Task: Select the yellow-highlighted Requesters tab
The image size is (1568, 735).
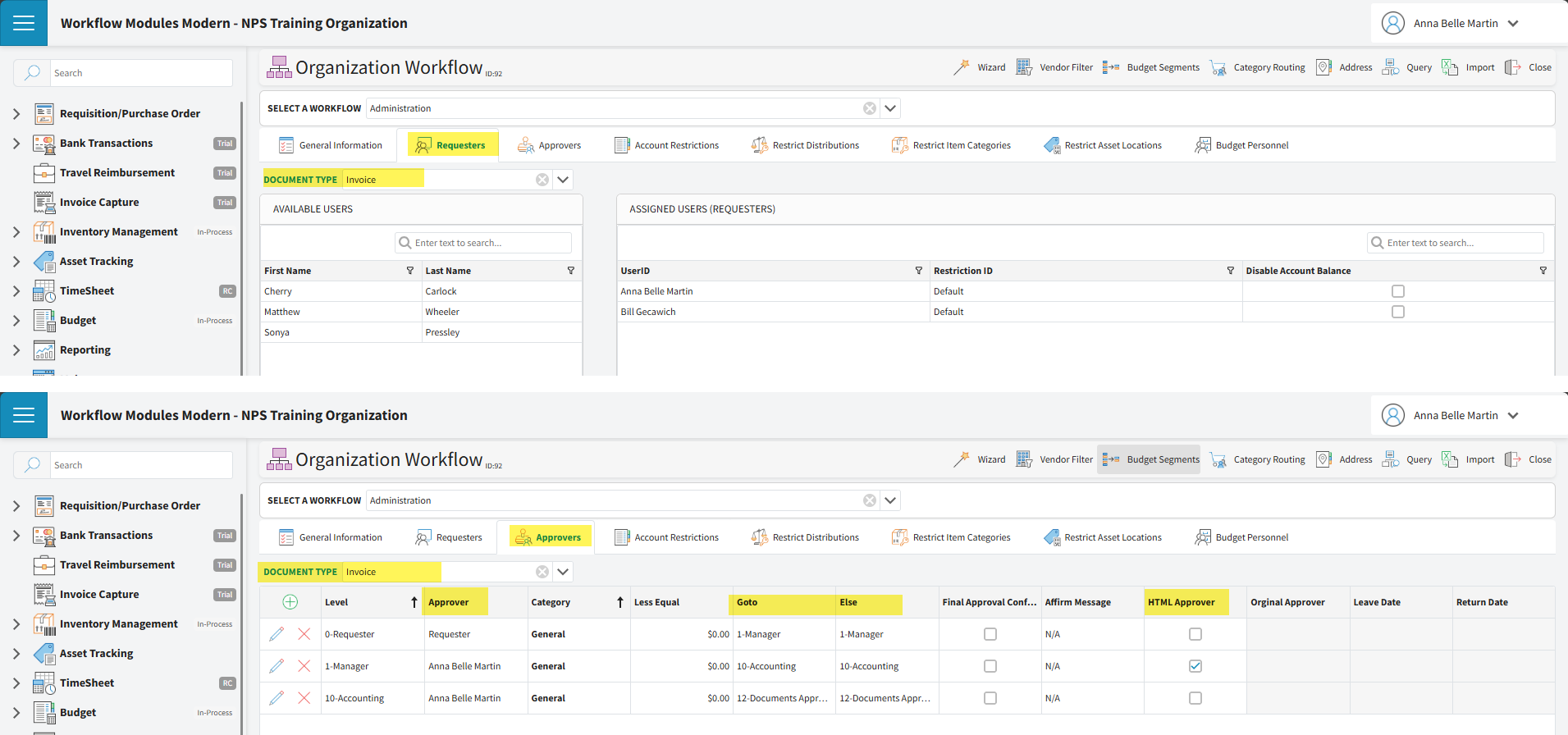Action: tap(452, 145)
